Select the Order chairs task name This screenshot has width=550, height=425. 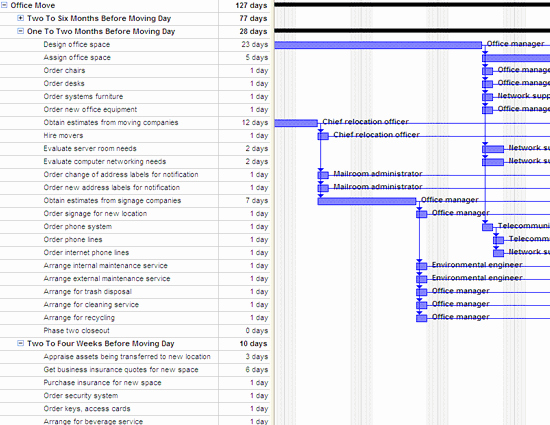(64, 70)
